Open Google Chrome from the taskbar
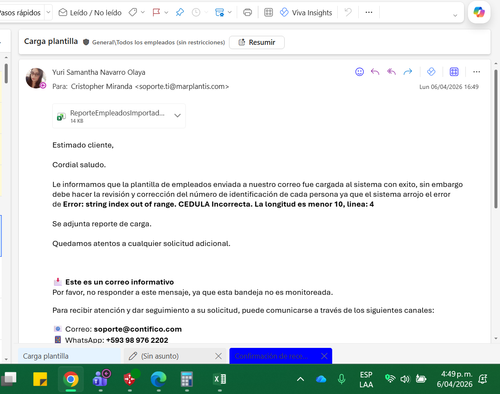Viewport: 500px width, 394px height. tap(71, 379)
